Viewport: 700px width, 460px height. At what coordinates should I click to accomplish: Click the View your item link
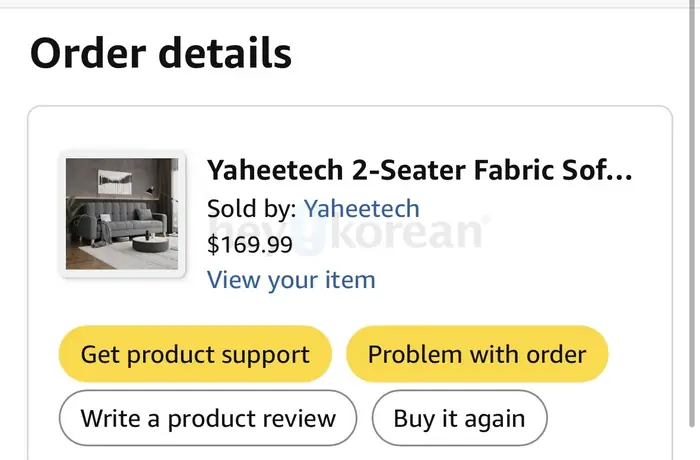pos(291,280)
